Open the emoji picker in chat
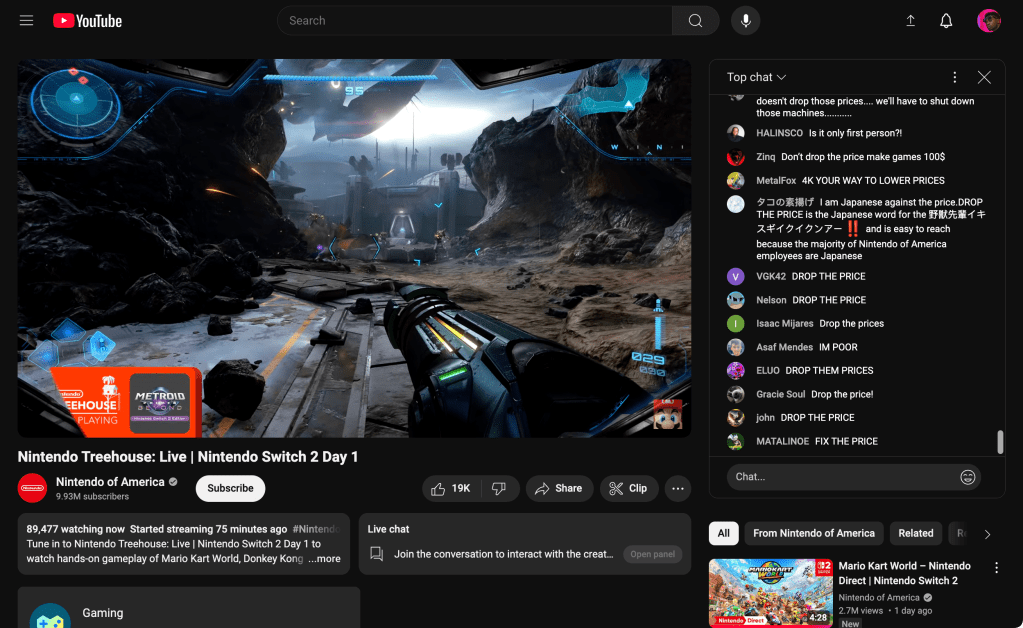Viewport: 1023px width, 628px height. pyautogui.click(x=967, y=477)
